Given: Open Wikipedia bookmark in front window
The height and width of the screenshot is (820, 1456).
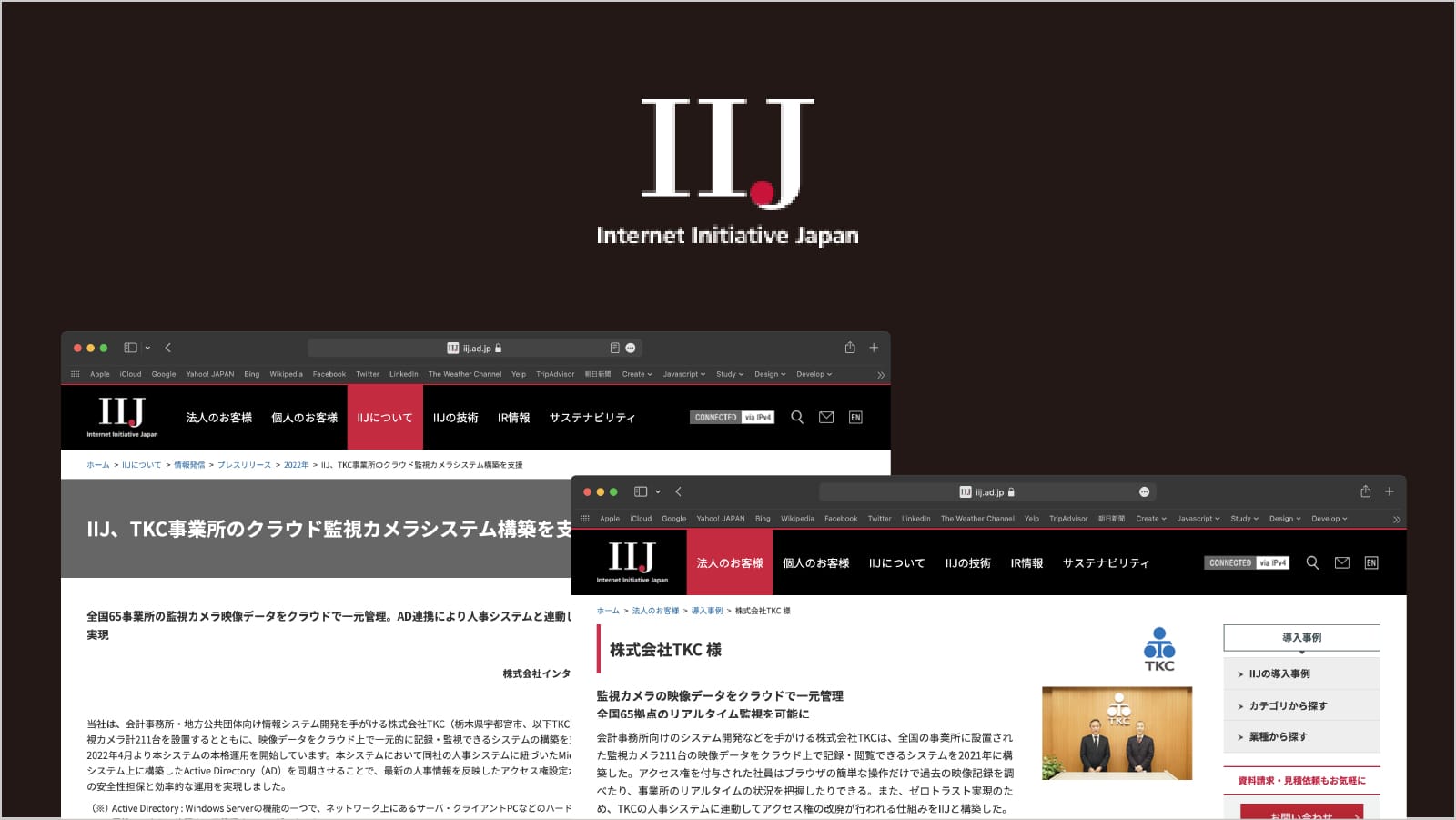Looking at the screenshot, I should point(797,519).
